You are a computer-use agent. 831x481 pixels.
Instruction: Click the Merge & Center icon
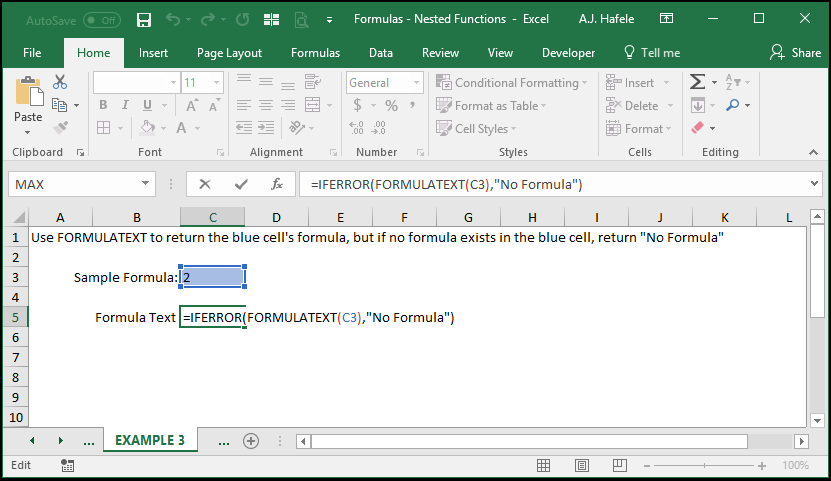pos(313,105)
